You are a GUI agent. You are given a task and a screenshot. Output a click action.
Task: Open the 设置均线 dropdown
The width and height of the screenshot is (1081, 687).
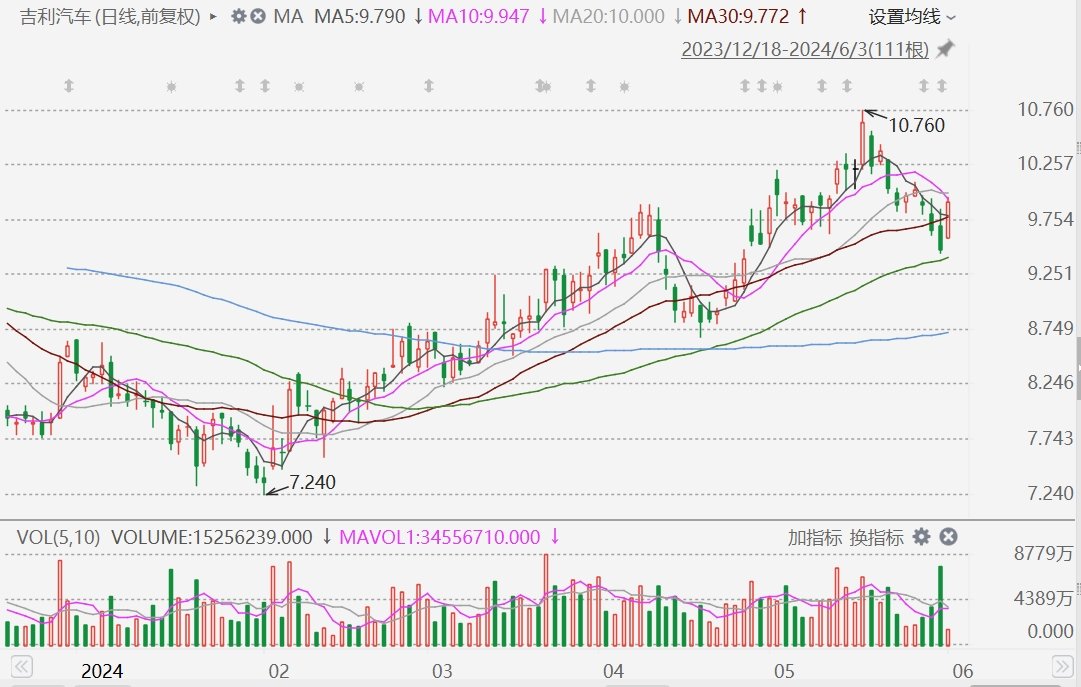pyautogui.click(x=912, y=17)
